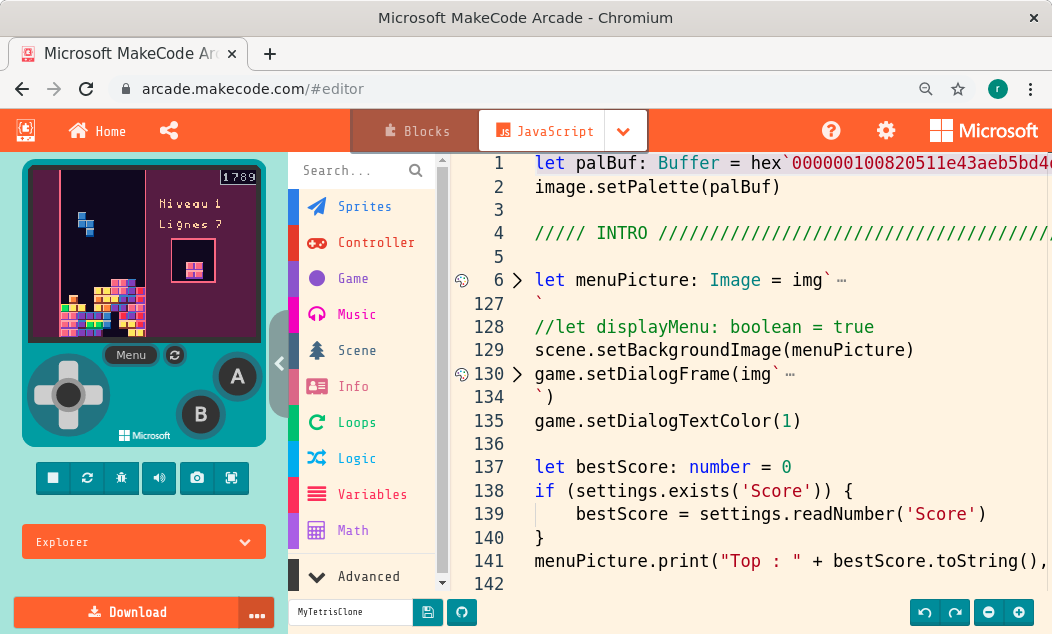Click the MakeCode Arcade logo icon
This screenshot has width=1052, height=634.
click(25, 130)
